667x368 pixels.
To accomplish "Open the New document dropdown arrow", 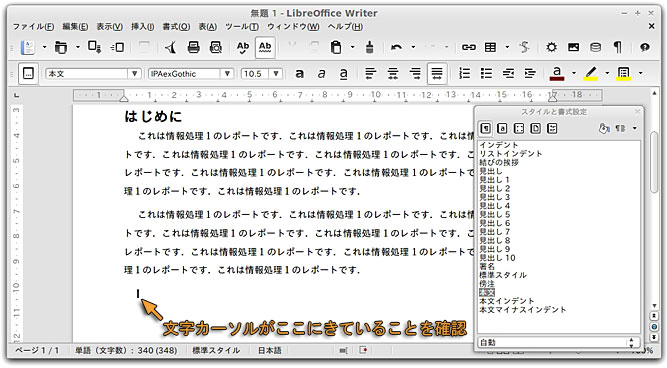I will click(x=44, y=47).
